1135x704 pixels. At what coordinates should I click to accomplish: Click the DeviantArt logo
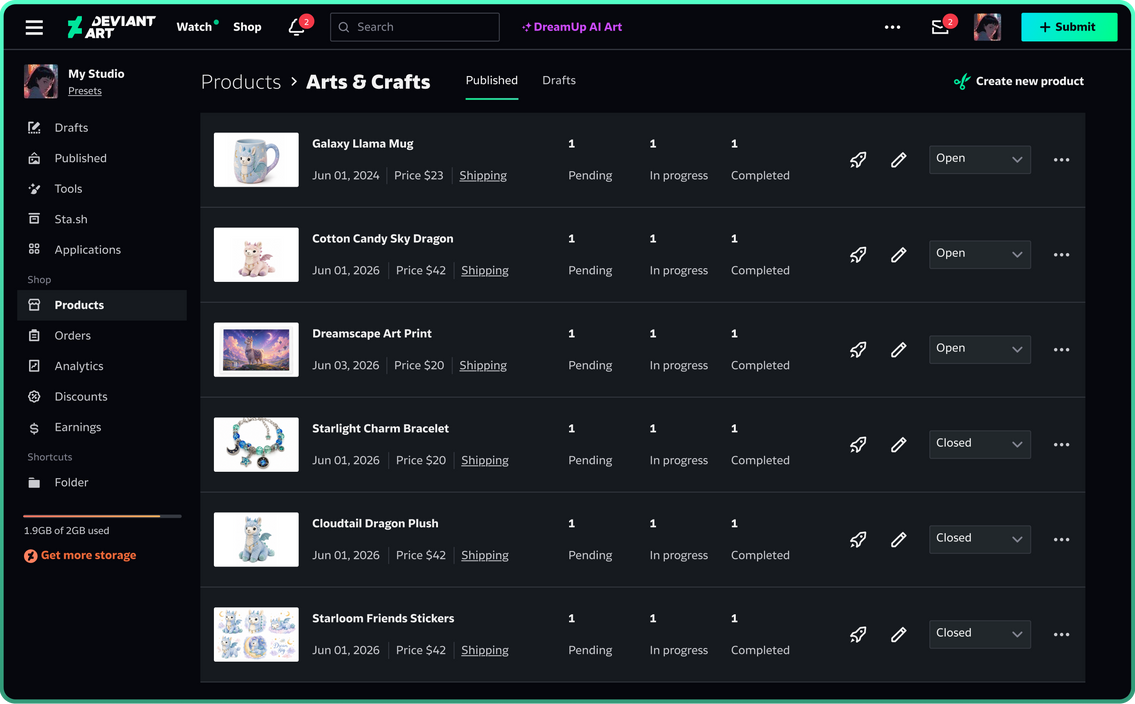coord(111,27)
